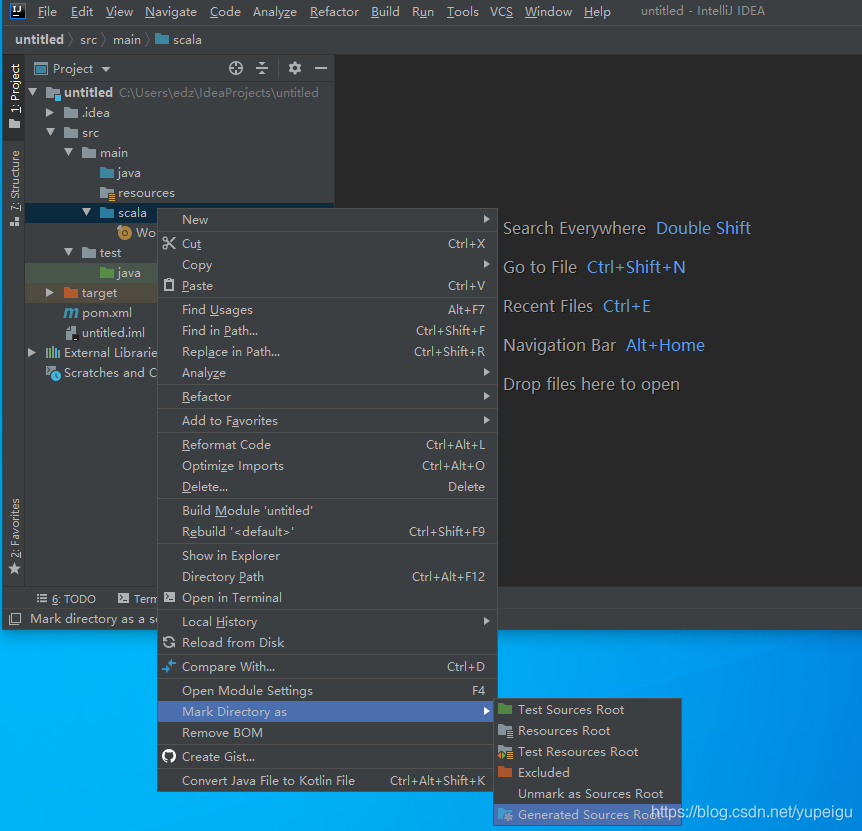Click the Open in Terminal icon

[x=170, y=597]
